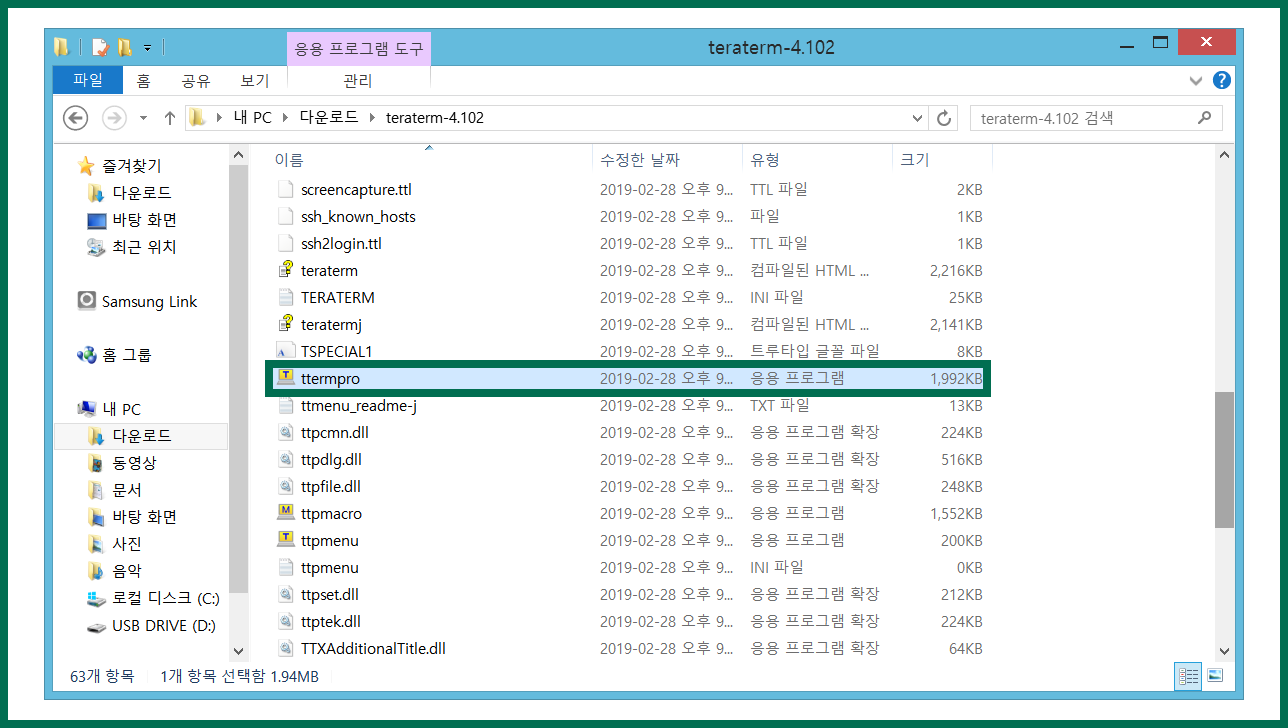The height and width of the screenshot is (728, 1288).
Task: Click the teraterm compiled HTML help icon
Action: click(285, 270)
